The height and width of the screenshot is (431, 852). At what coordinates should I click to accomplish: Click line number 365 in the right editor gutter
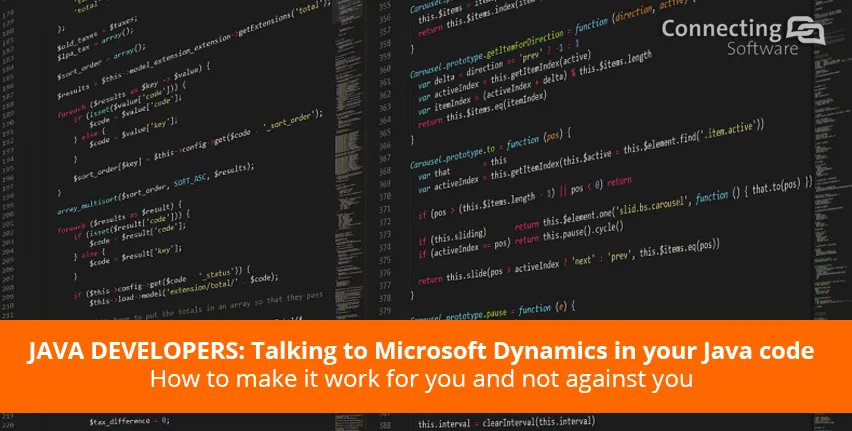(385, 133)
